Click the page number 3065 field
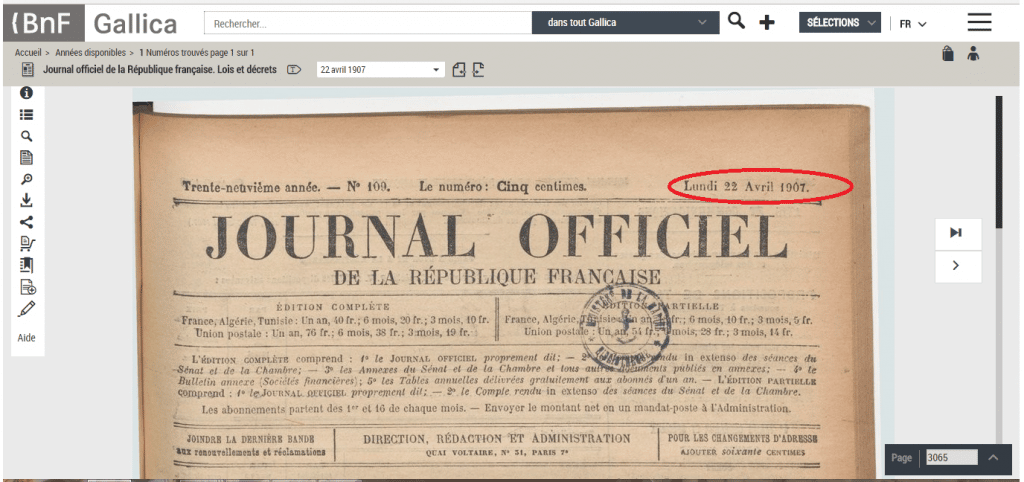The width and height of the screenshot is (1024, 482). [x=952, y=458]
